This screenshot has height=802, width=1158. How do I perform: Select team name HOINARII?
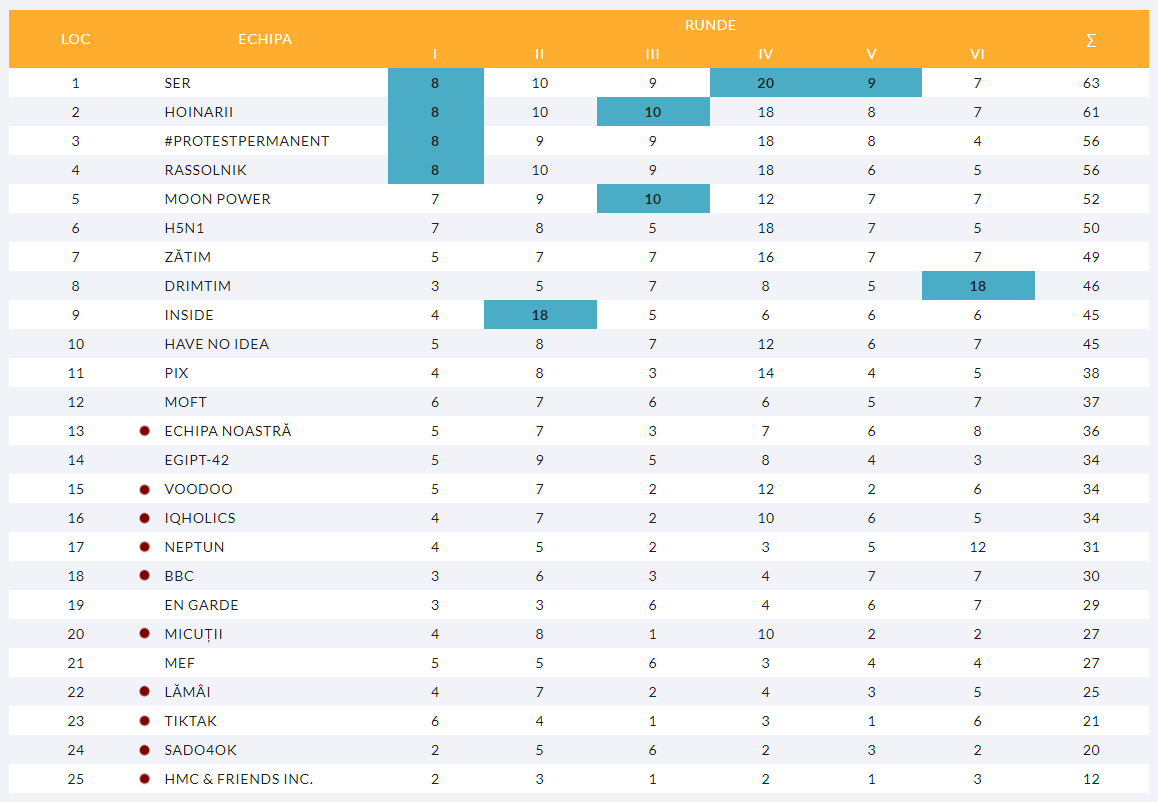pos(199,112)
